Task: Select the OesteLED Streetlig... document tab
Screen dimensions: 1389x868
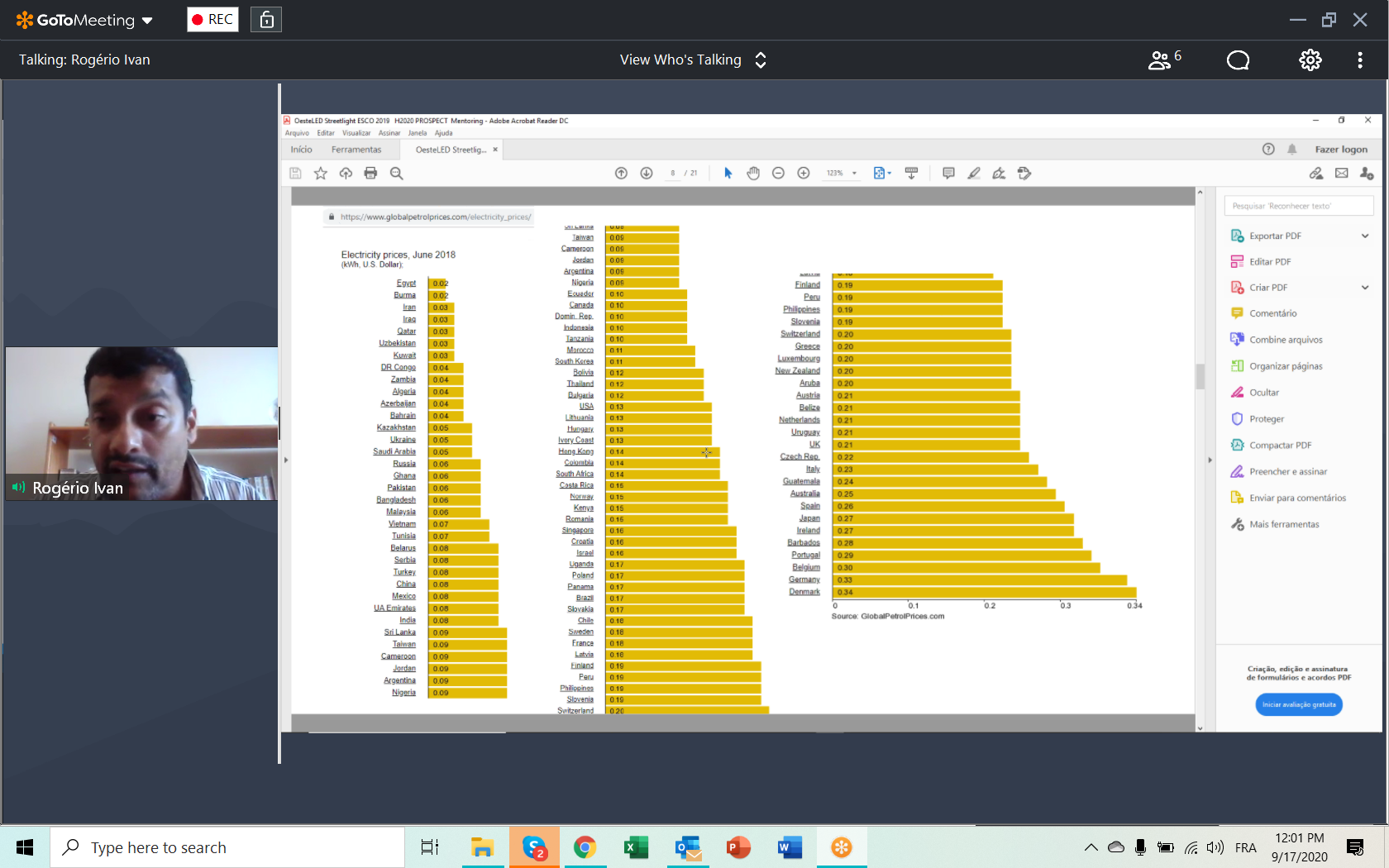Action: pyautogui.click(x=451, y=150)
